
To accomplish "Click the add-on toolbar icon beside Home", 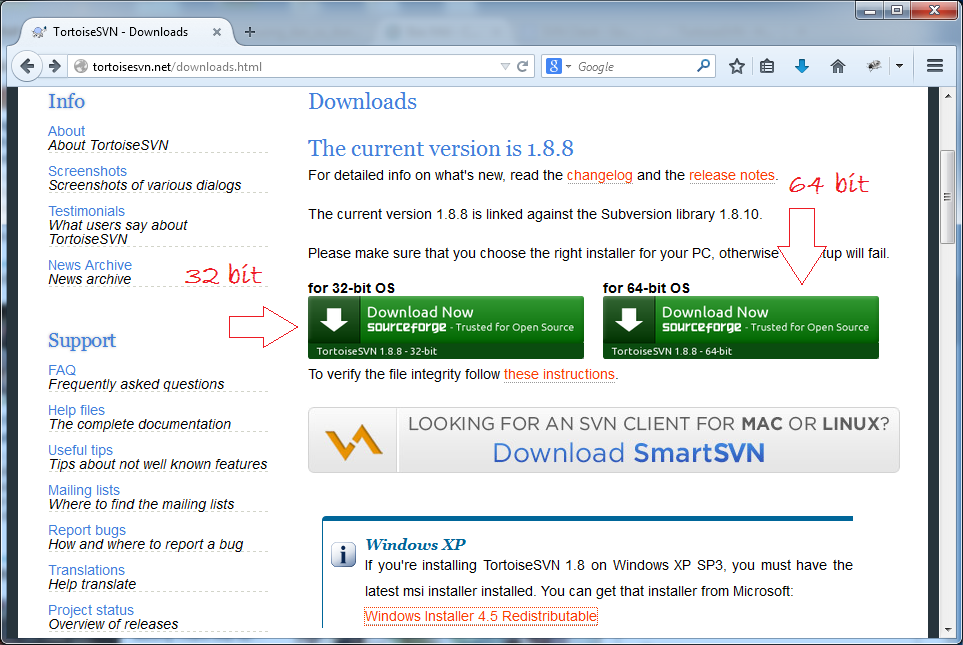I will click(873, 66).
